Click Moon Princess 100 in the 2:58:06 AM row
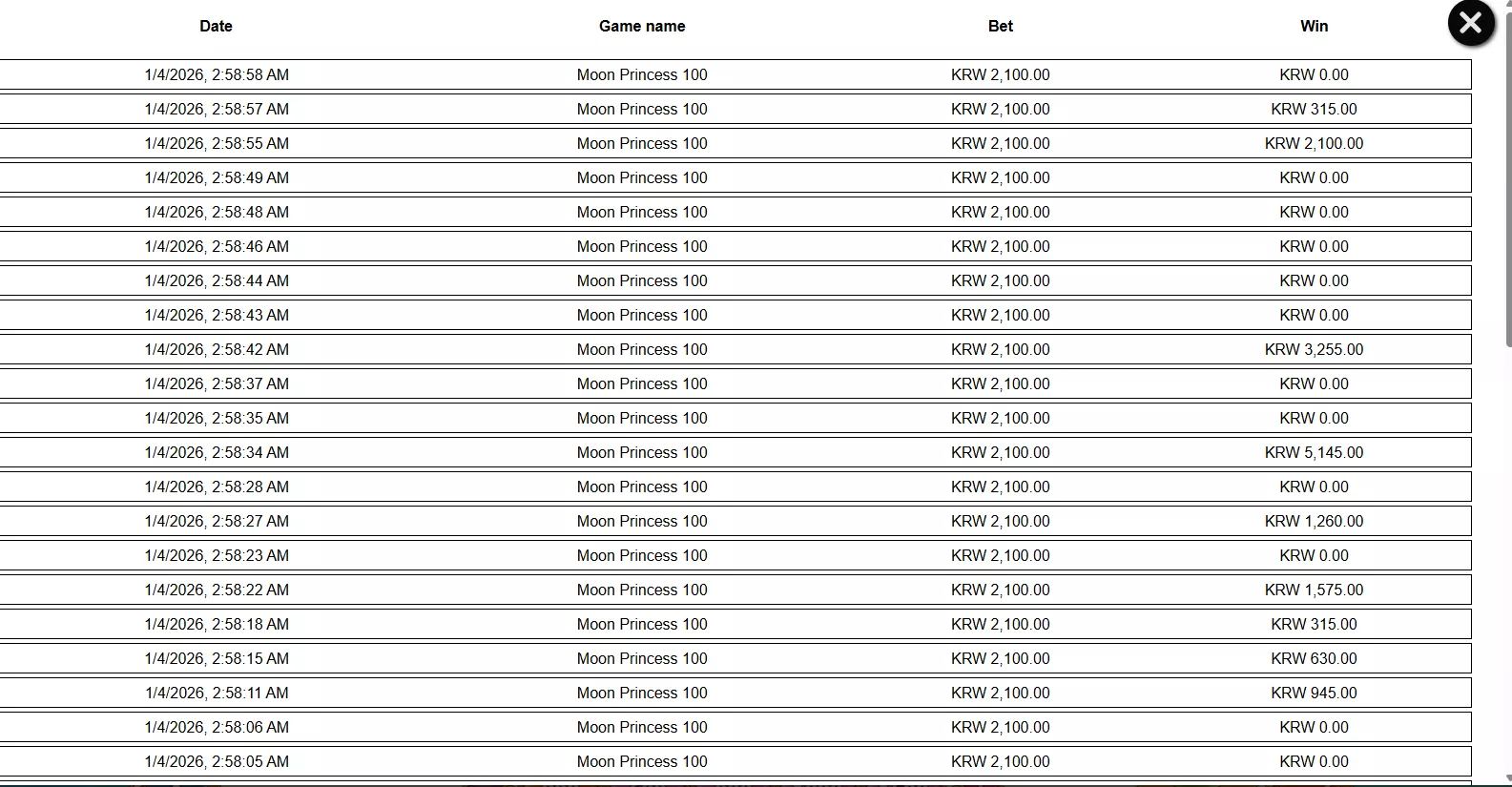1512x787 pixels. pos(642,727)
